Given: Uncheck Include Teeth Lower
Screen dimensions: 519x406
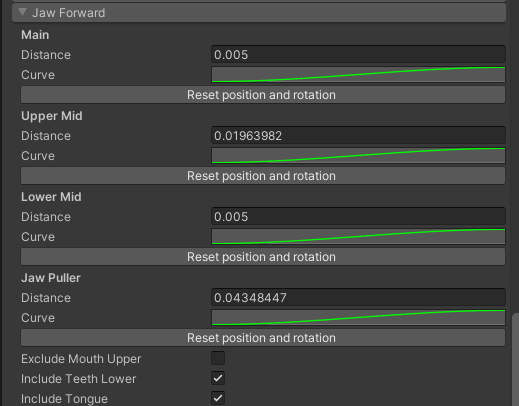Looking at the screenshot, I should click(218, 378).
